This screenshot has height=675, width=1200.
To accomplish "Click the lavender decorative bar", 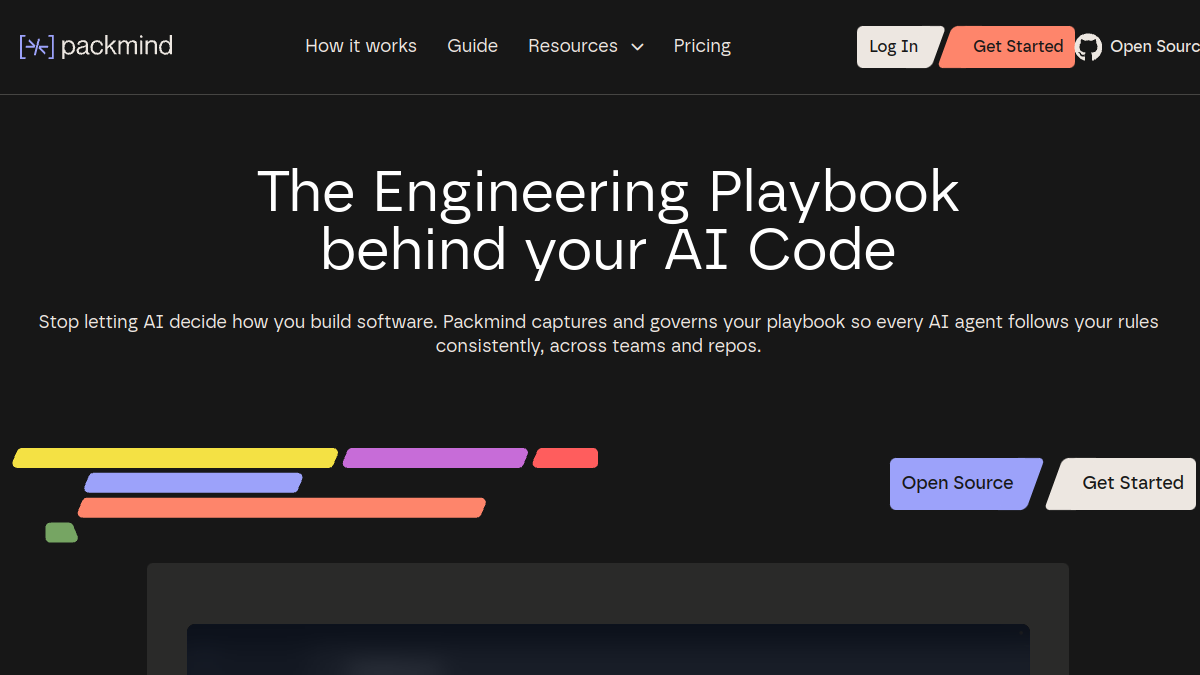I will 193,483.
